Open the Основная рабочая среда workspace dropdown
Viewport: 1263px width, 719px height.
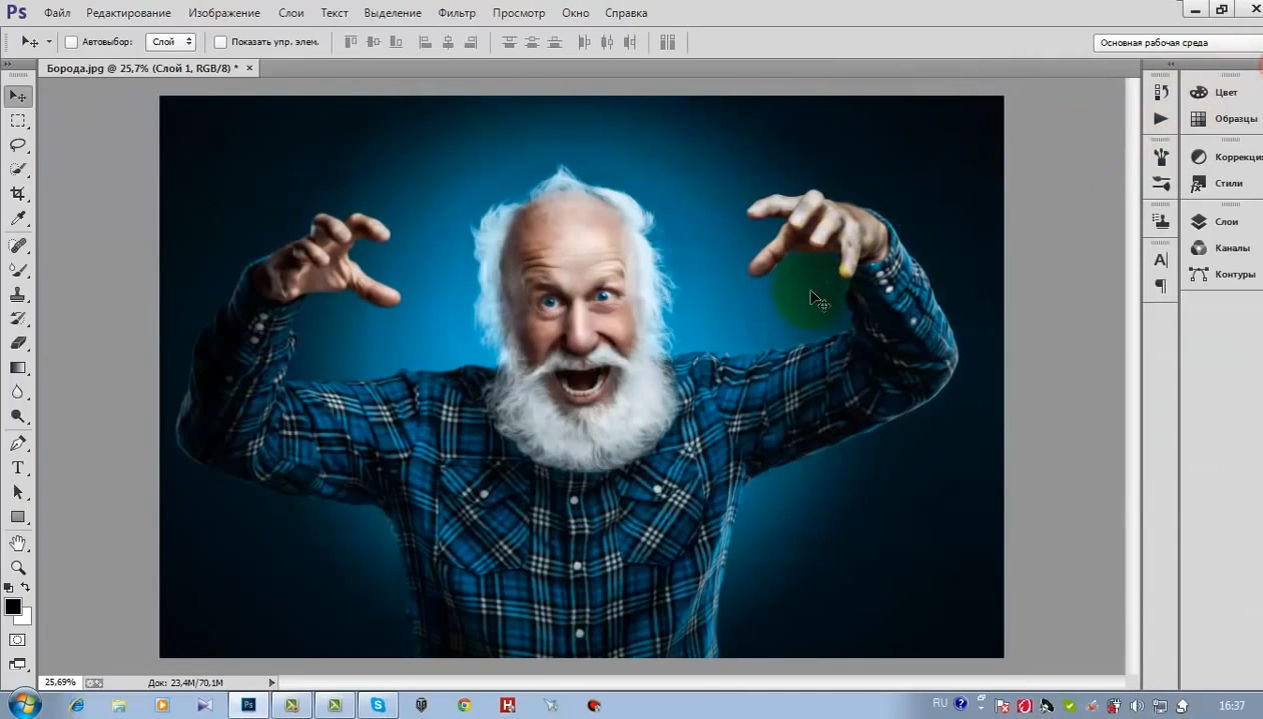(x=1177, y=43)
